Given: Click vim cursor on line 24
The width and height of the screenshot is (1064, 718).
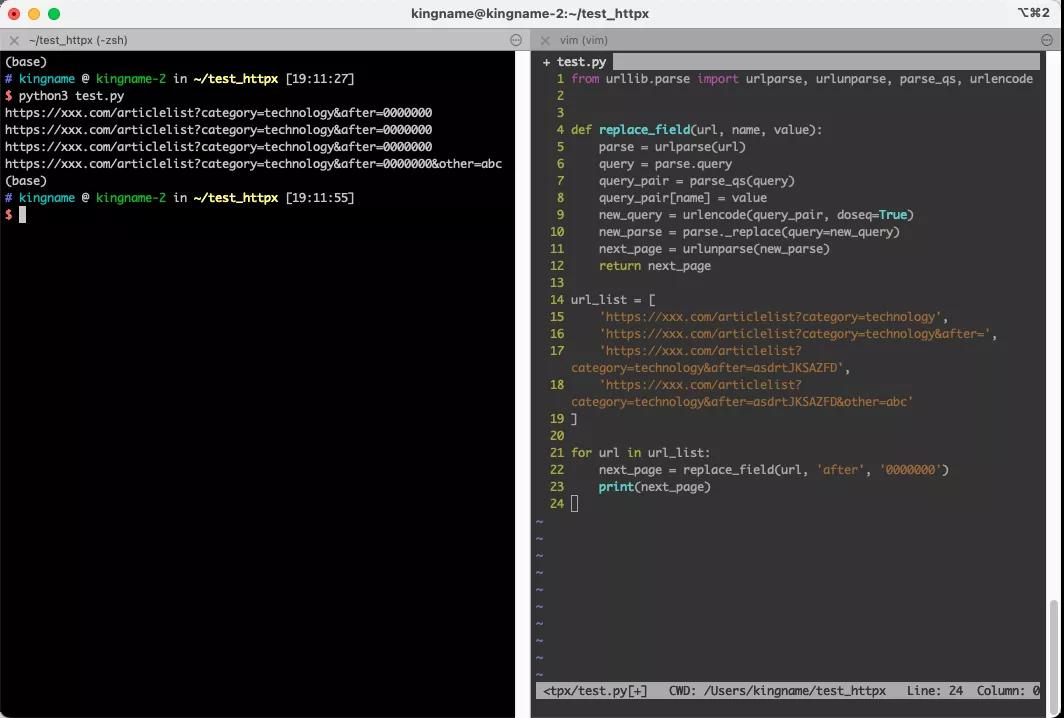Looking at the screenshot, I should point(575,503).
